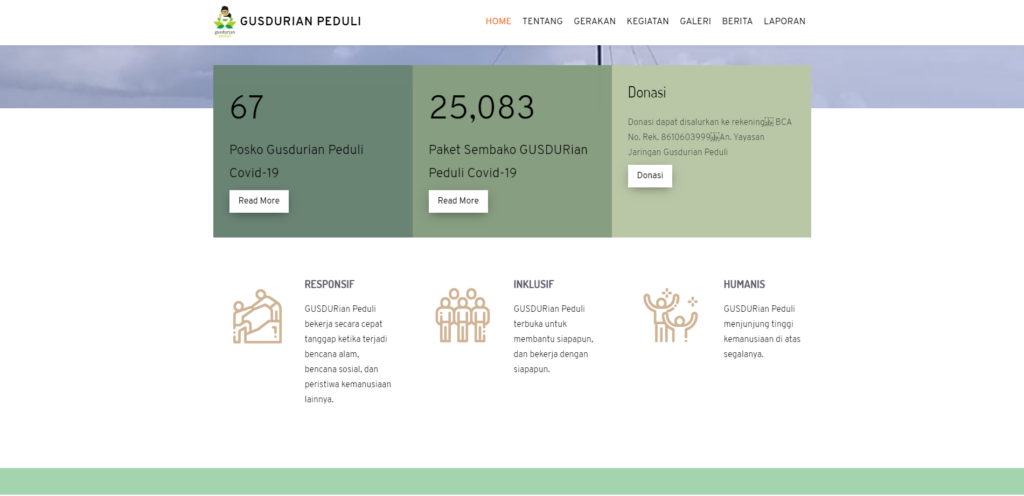The image size is (1024, 496).
Task: Open the Home menu item
Action: (498, 21)
